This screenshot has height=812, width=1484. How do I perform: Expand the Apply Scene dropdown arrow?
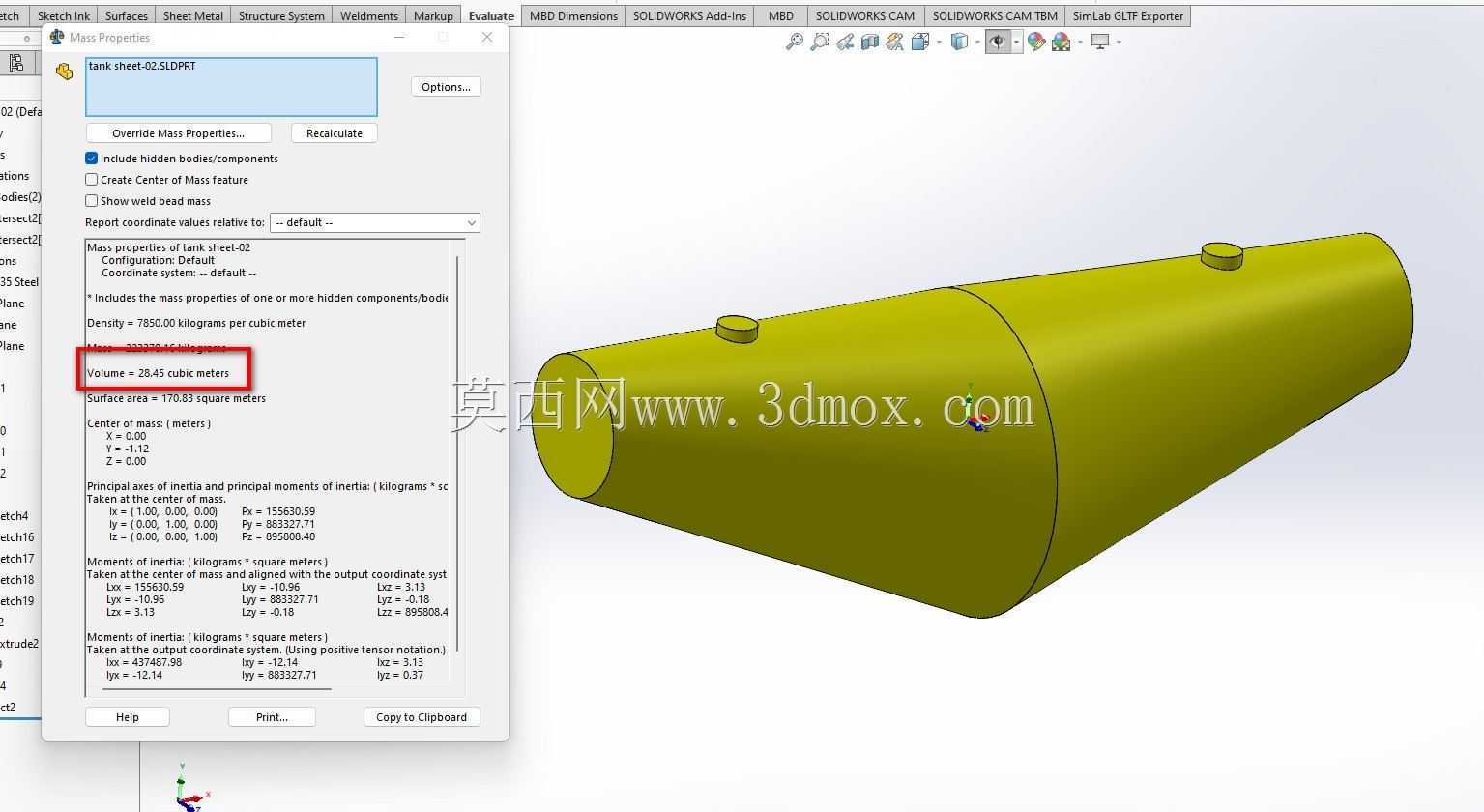point(1080,42)
